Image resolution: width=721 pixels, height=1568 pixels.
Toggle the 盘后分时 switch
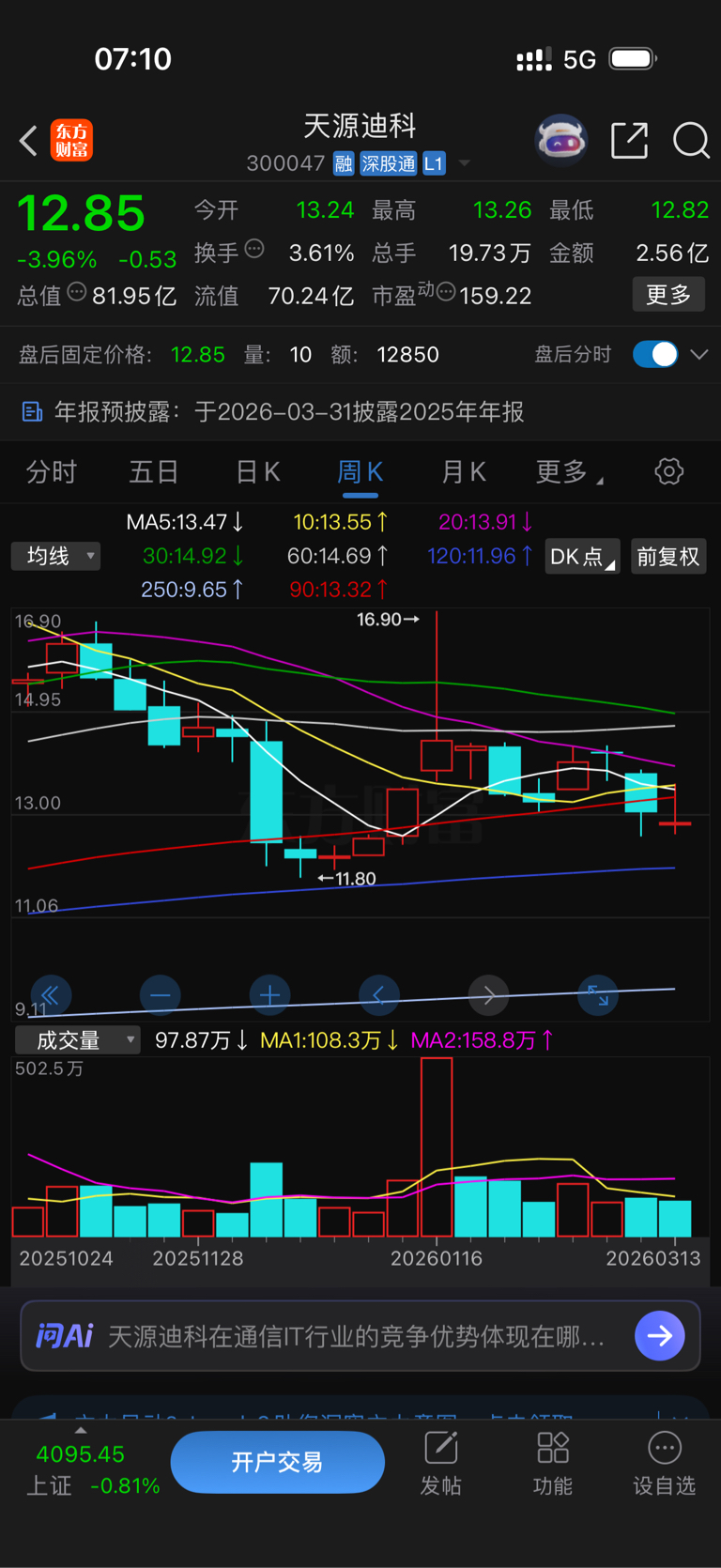[x=655, y=354]
